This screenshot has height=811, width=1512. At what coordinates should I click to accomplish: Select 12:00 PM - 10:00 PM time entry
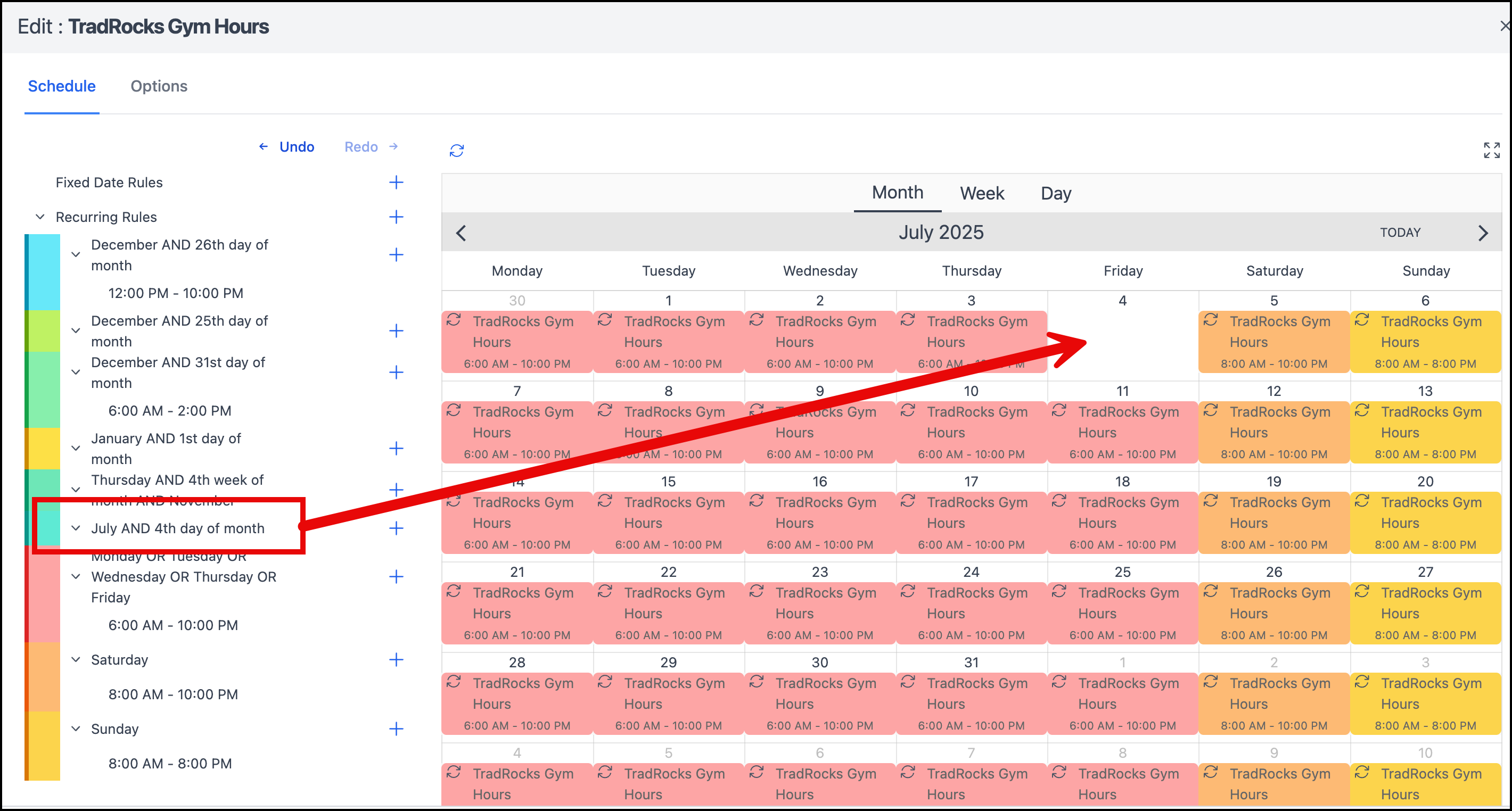(x=176, y=293)
